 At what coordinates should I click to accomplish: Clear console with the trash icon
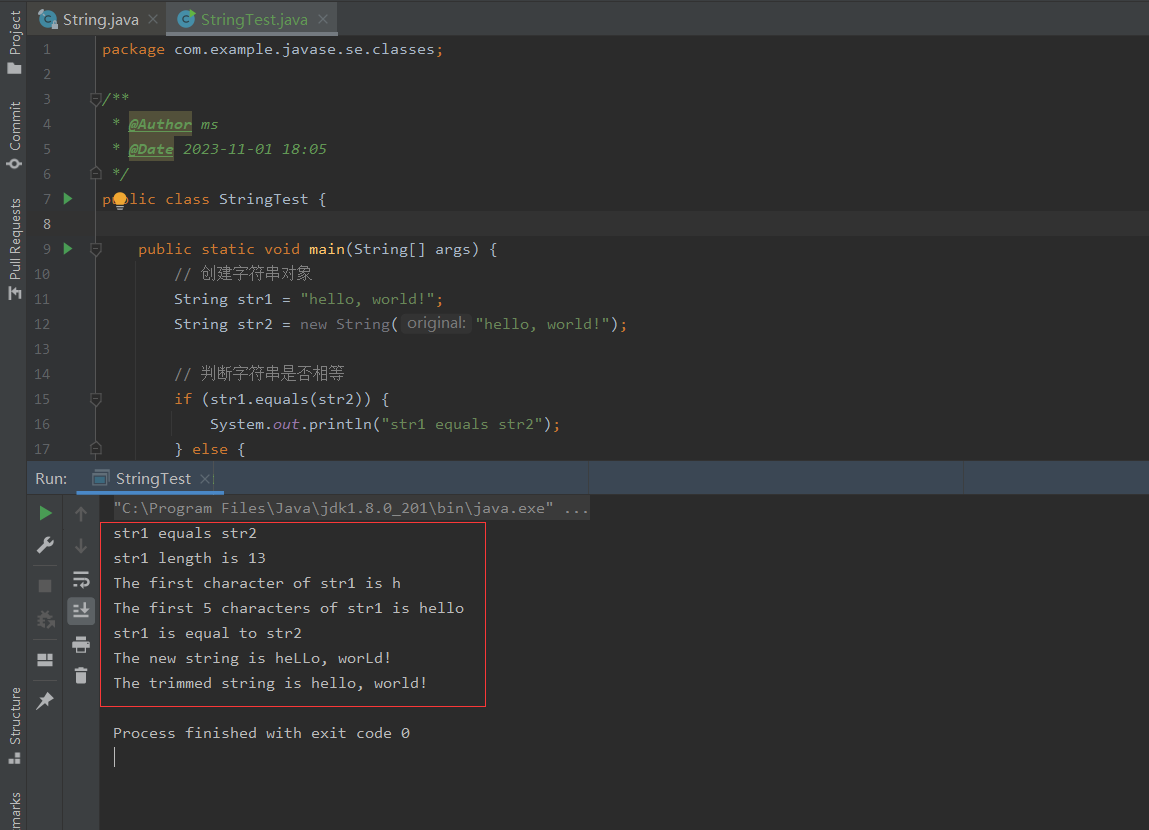point(81,675)
